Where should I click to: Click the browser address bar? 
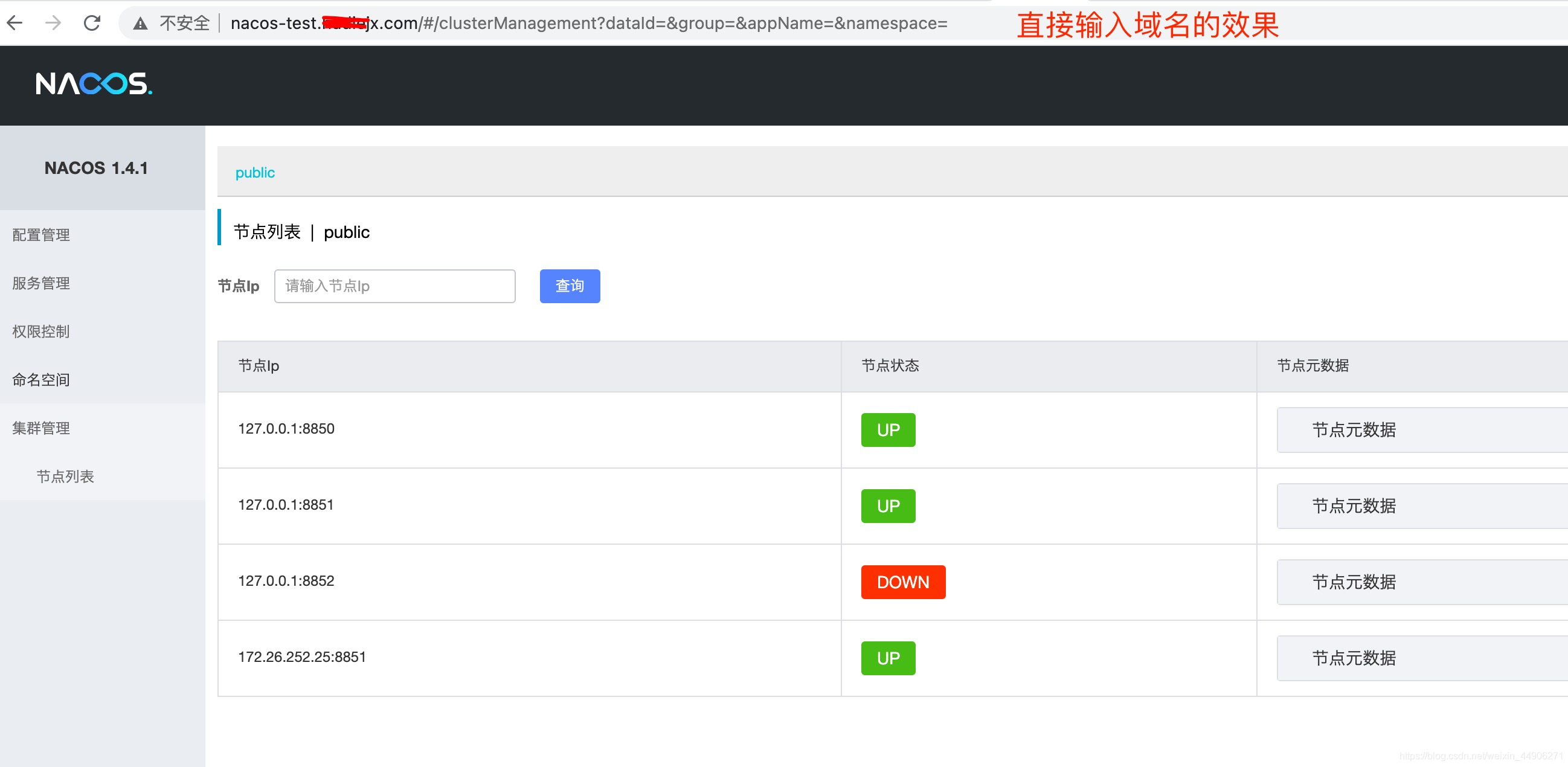coord(548,23)
